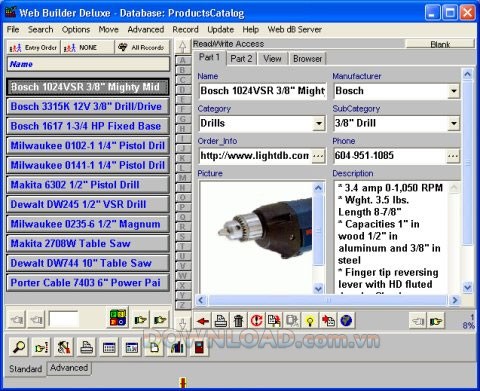Click the yellow lightbulb icon
Viewport: 480px width, 391px height.
[x=310, y=321]
